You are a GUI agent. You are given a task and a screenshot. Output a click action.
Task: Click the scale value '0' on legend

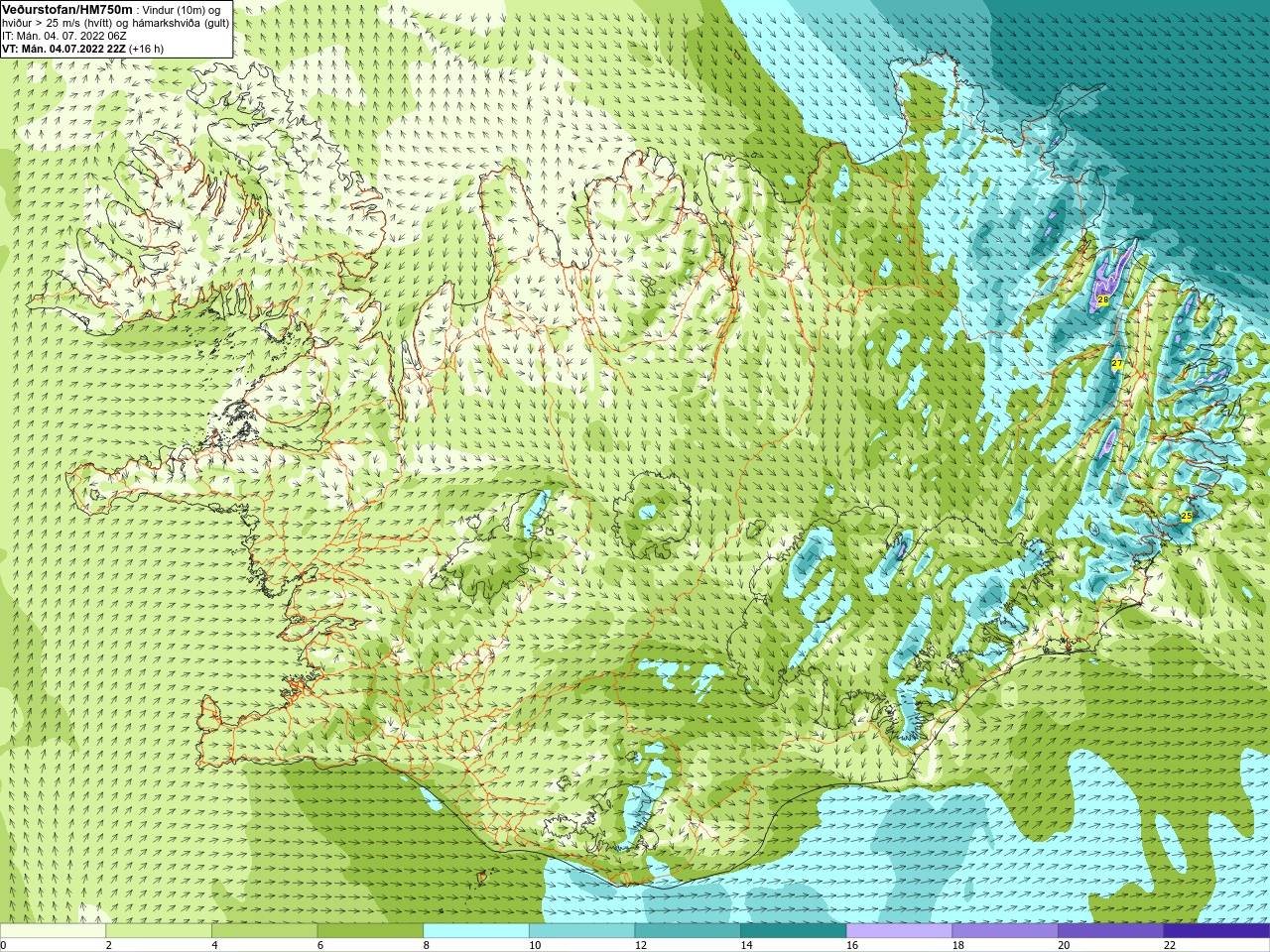click(x=3, y=945)
